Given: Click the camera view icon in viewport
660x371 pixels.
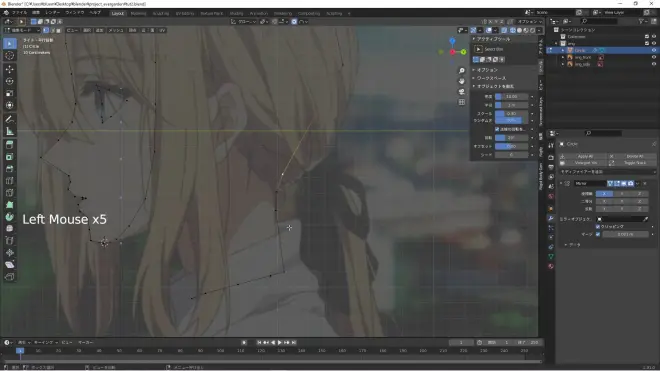Looking at the screenshot, I should [x=462, y=91].
